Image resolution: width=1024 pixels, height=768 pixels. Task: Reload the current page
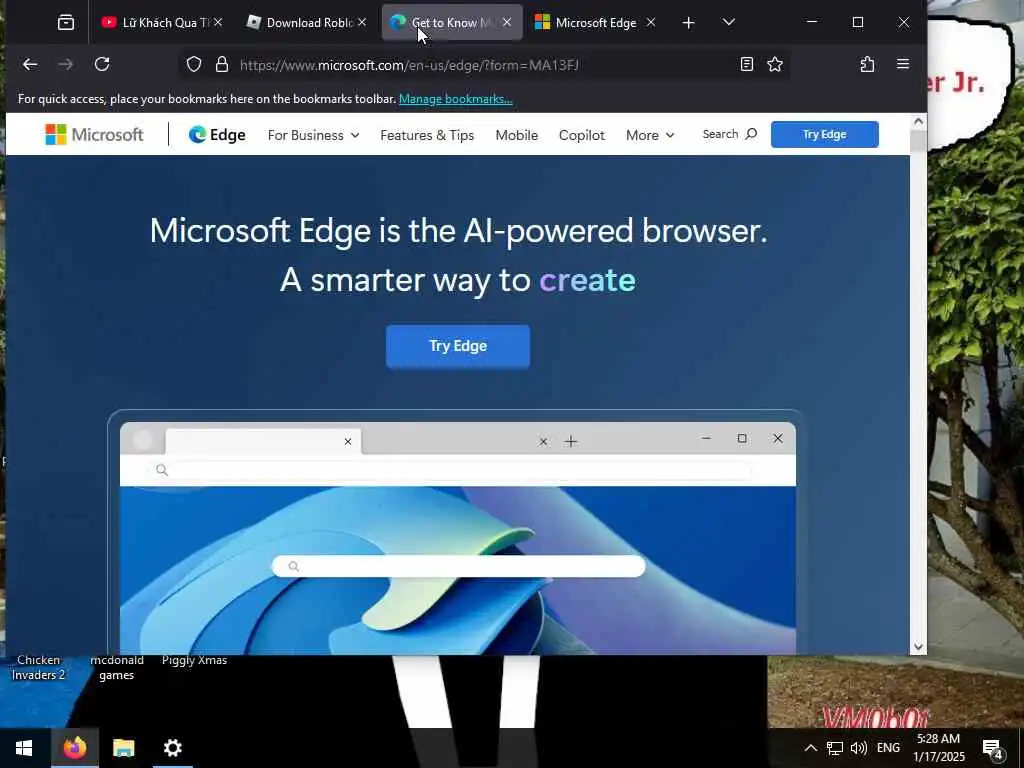pyautogui.click(x=102, y=64)
